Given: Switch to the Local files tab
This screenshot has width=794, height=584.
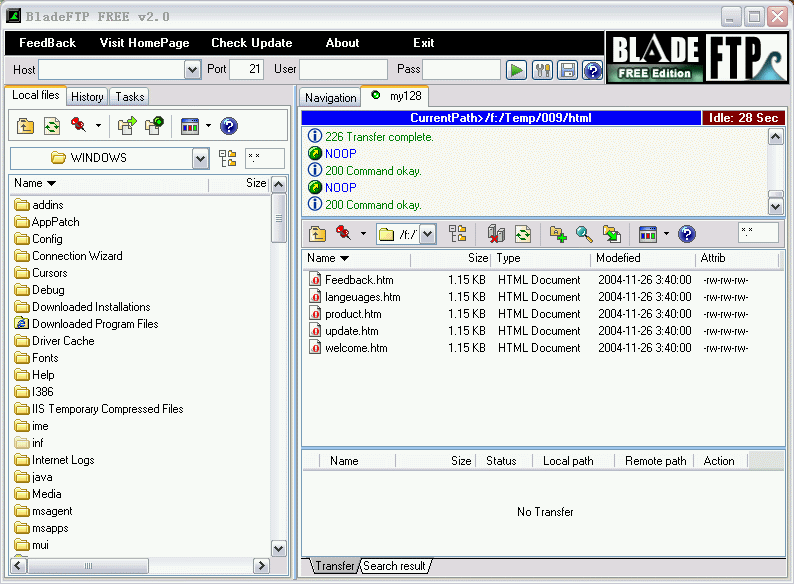Looking at the screenshot, I should point(35,95).
